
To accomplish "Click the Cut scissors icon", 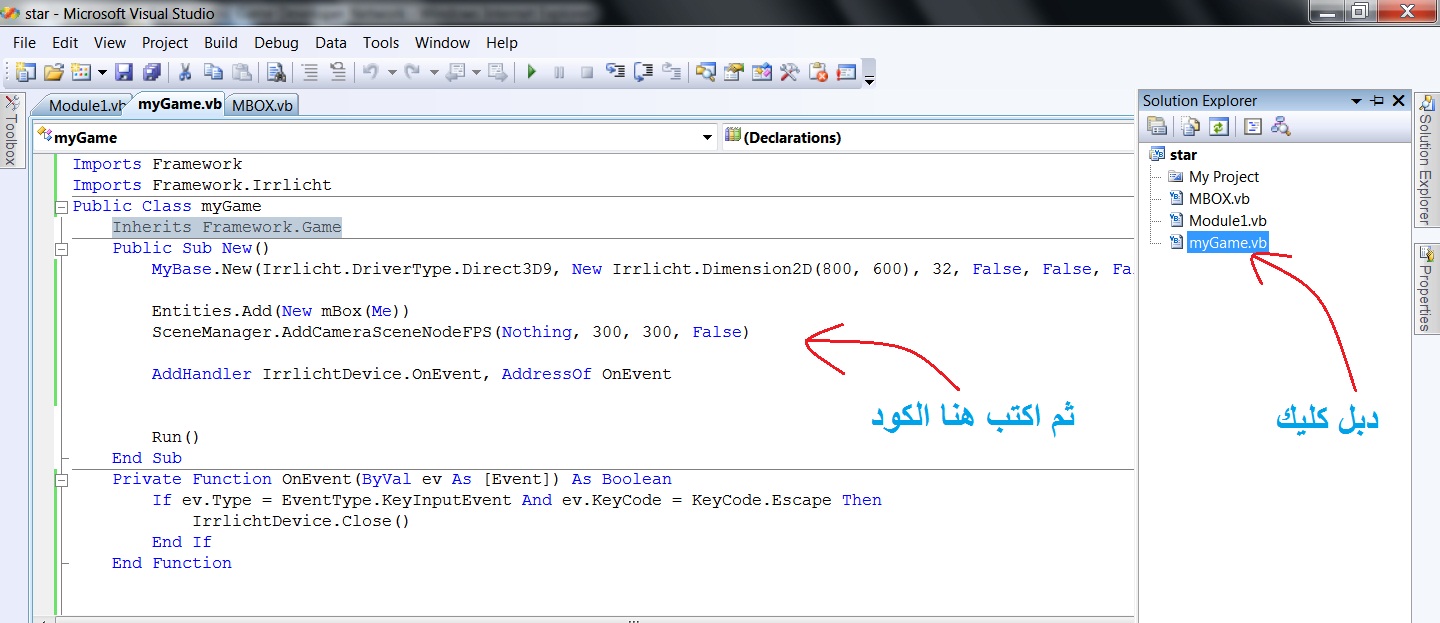I will (x=185, y=72).
